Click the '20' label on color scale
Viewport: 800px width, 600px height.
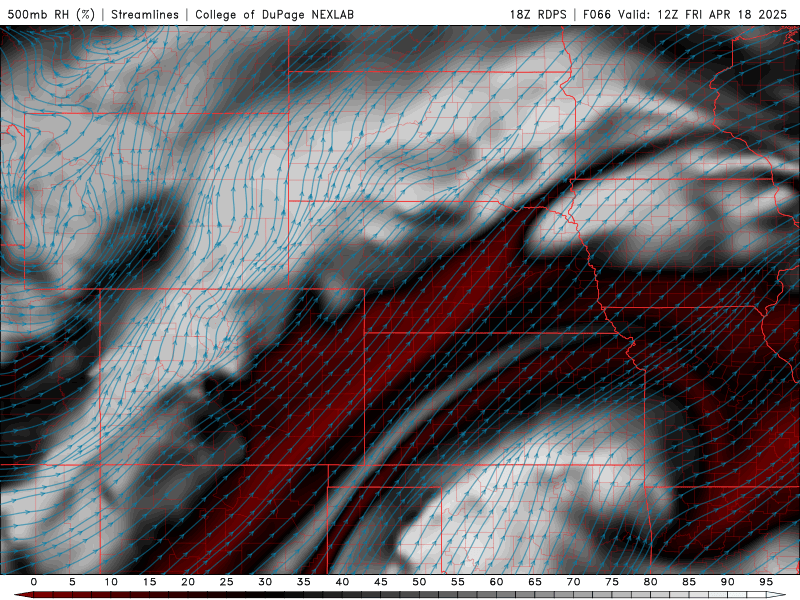pyautogui.click(x=188, y=582)
